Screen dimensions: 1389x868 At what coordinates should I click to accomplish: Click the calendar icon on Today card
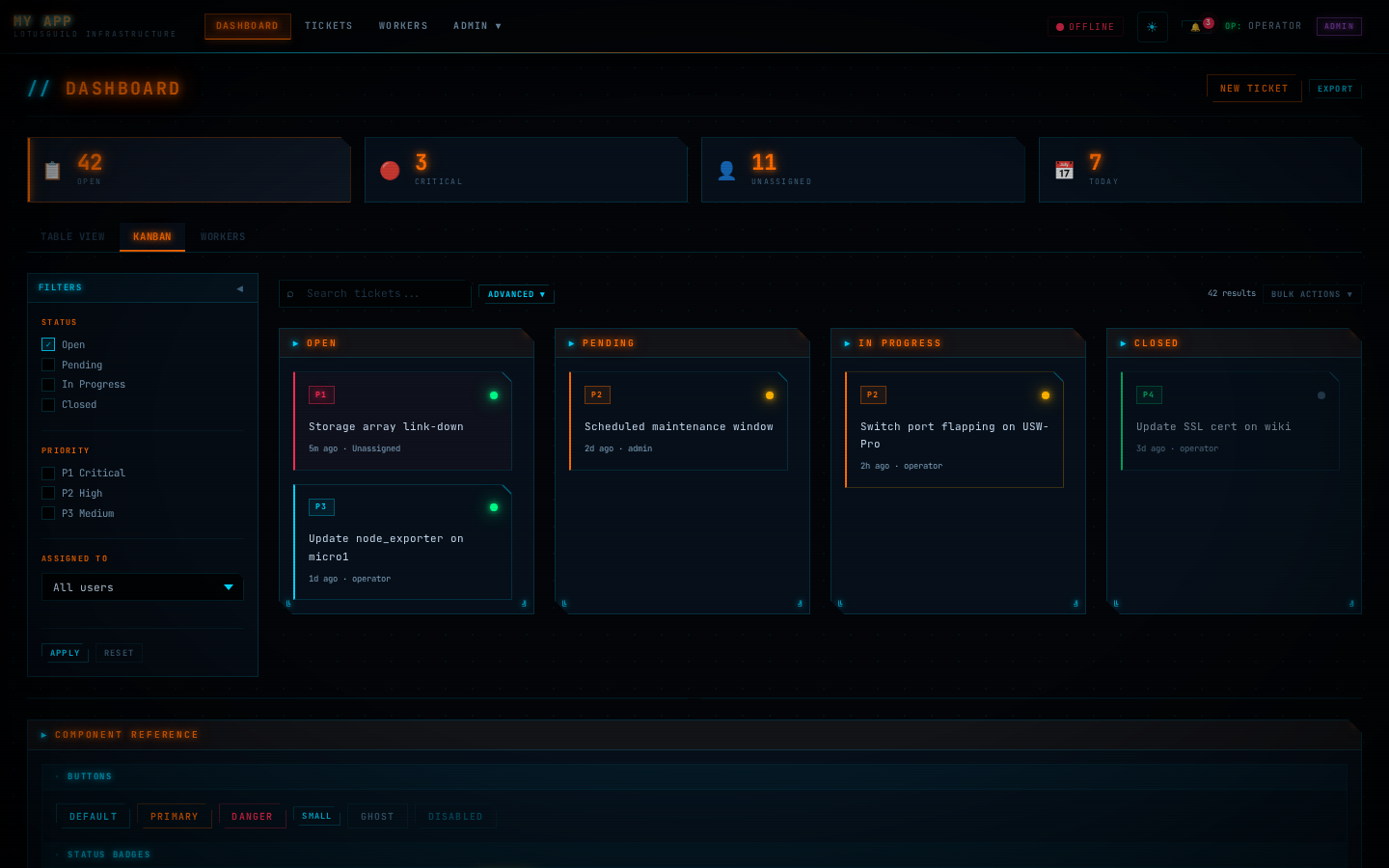[x=1064, y=171]
